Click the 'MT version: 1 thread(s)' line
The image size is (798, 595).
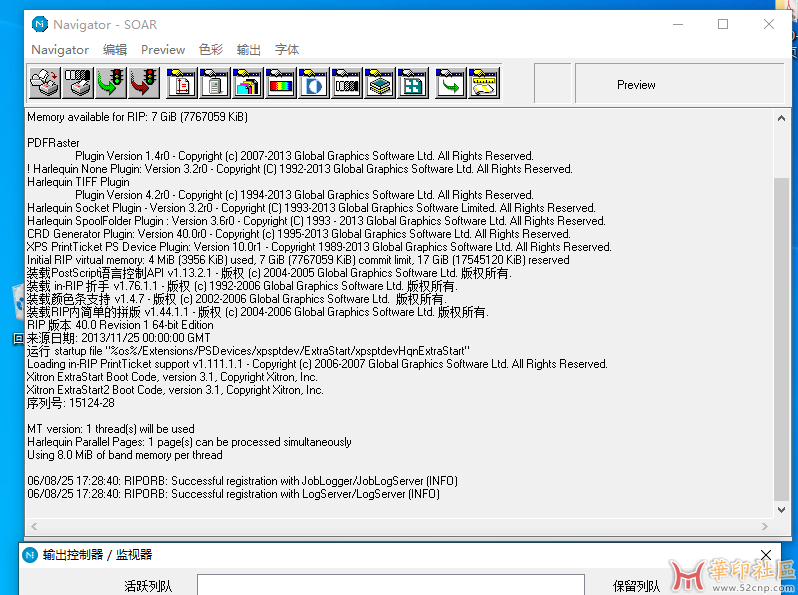(x=111, y=429)
